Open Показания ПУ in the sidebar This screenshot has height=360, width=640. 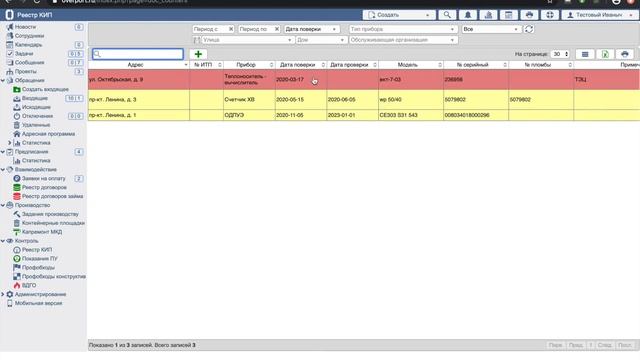pyautogui.click(x=40, y=259)
